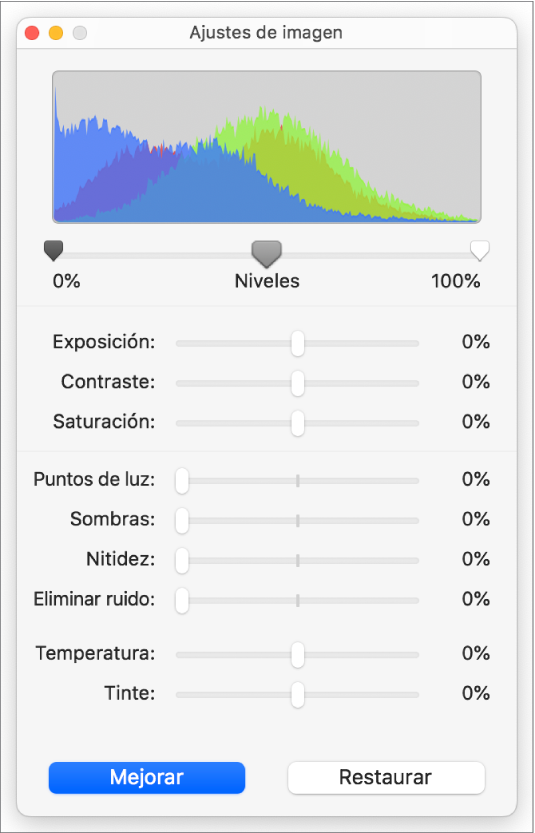Click the Nitidez slider knob
535x833 pixels.
(x=182, y=560)
